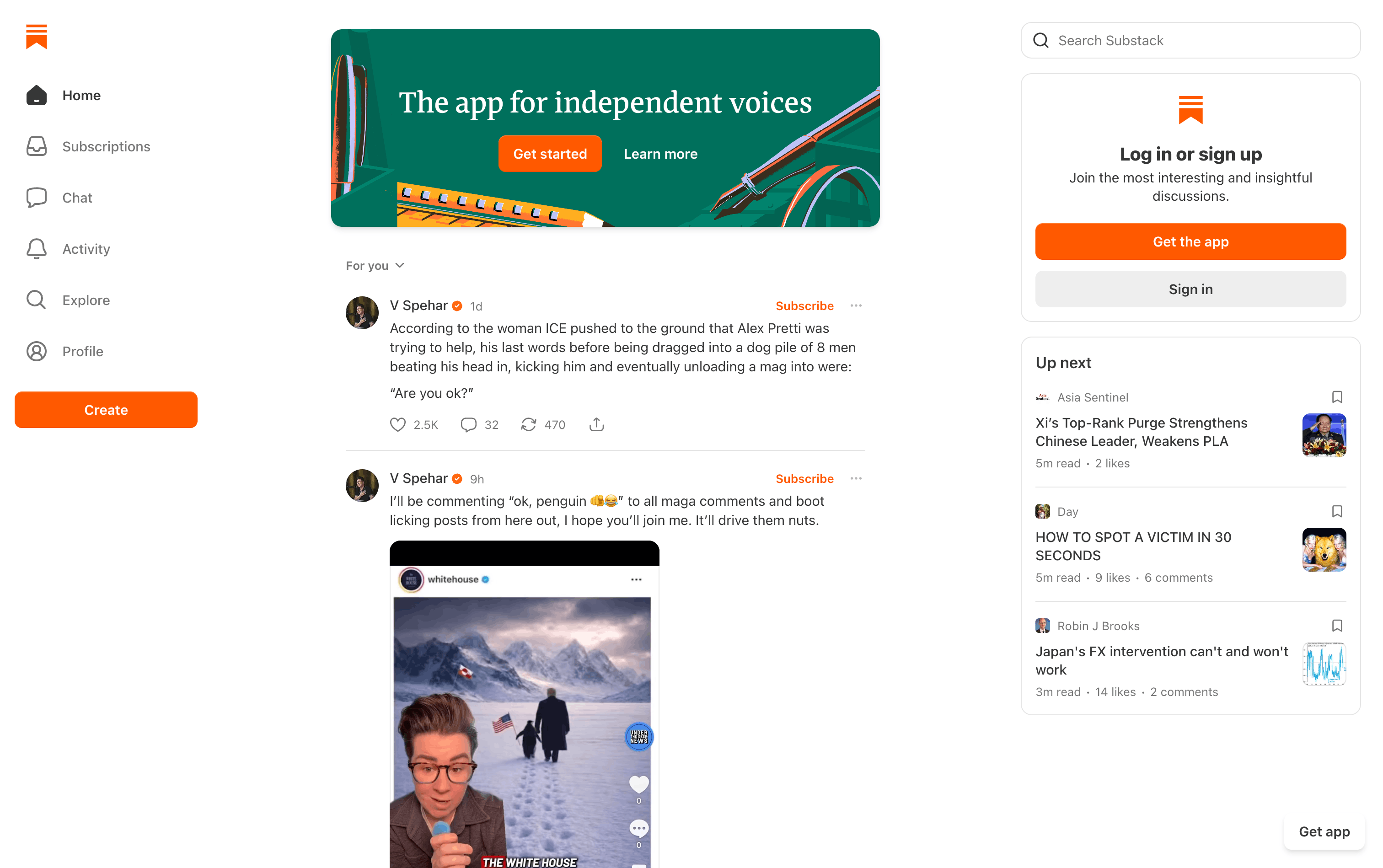The height and width of the screenshot is (868, 1383).
Task: Save the Day article with bookmark
Action: tap(1336, 511)
